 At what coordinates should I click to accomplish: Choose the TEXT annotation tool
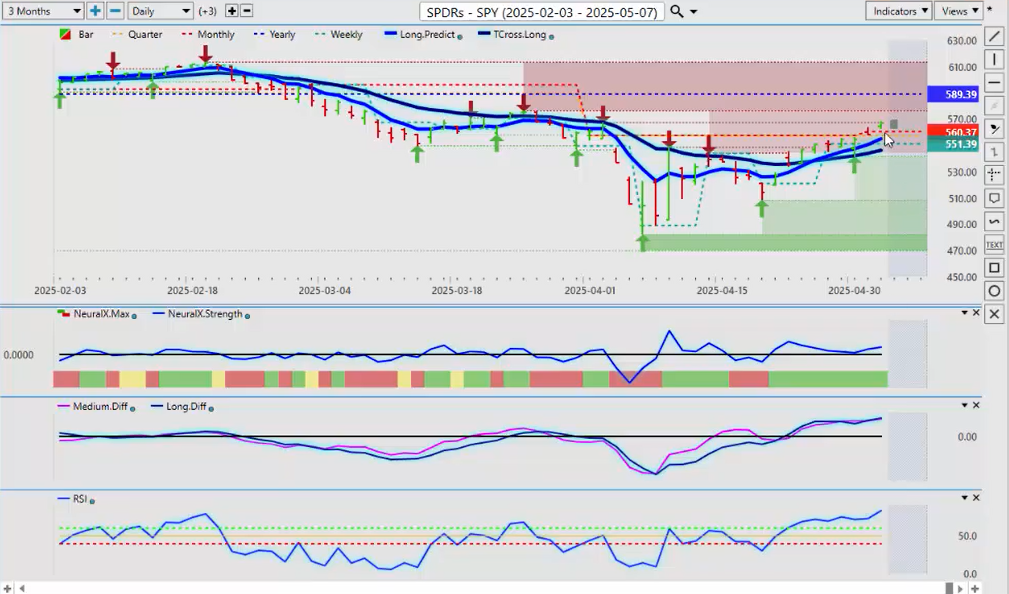click(x=994, y=244)
